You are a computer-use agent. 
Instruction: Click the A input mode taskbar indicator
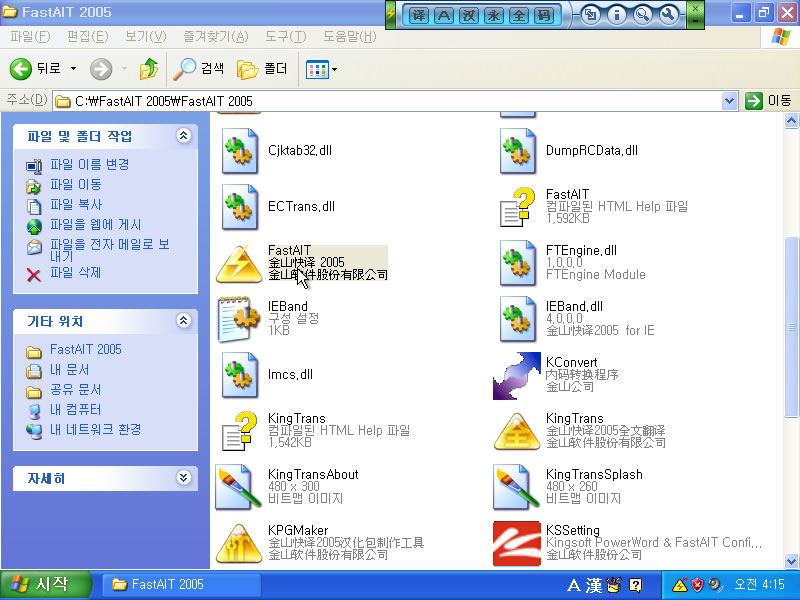[x=573, y=585]
